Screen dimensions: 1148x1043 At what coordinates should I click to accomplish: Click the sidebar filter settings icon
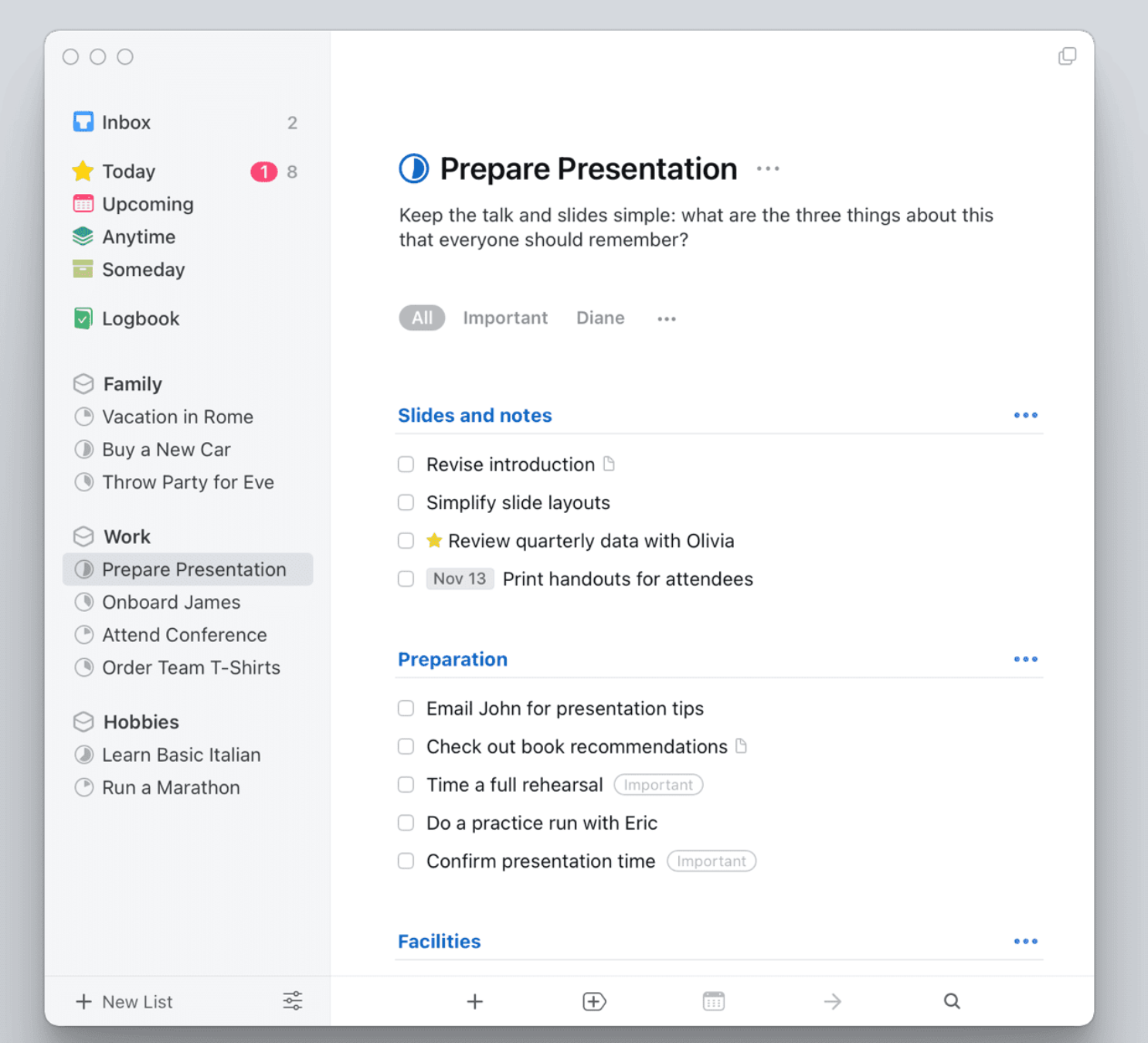(x=292, y=1001)
